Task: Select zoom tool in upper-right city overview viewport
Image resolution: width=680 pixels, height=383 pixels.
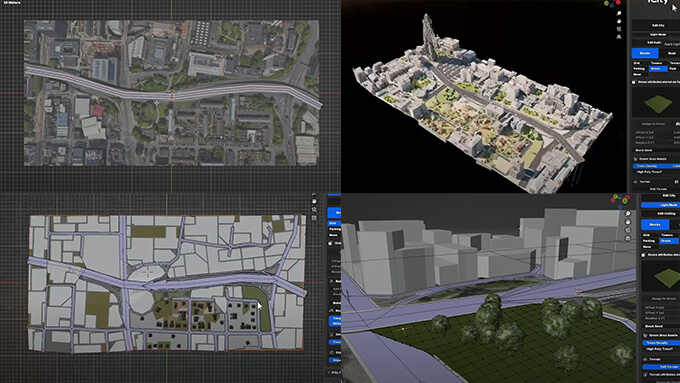Action: coord(619,13)
